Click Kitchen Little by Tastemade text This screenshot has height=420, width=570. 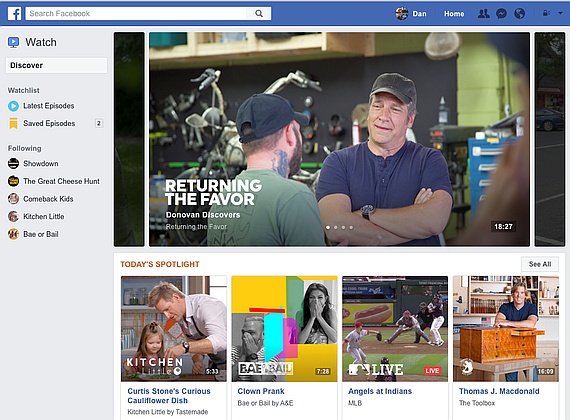tap(168, 412)
